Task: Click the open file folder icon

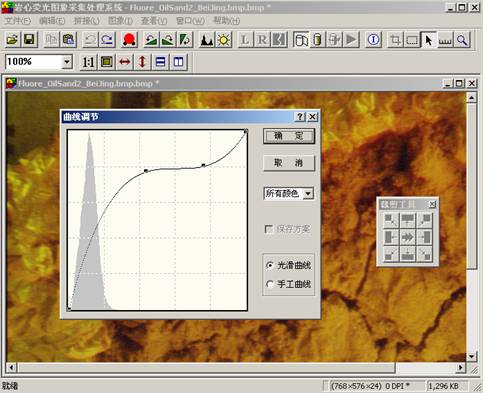Action: point(12,40)
